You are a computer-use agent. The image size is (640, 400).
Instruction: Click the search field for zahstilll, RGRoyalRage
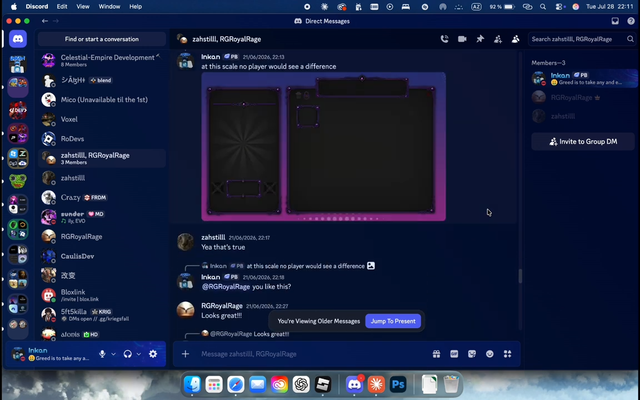tap(582, 39)
